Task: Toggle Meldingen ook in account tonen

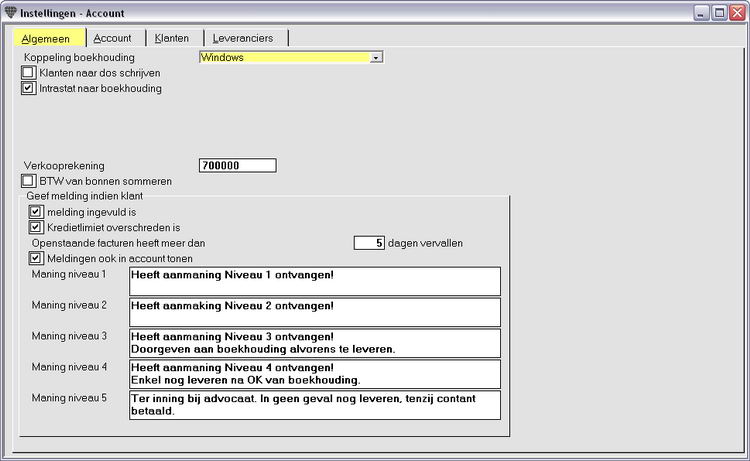Action: pos(36,258)
